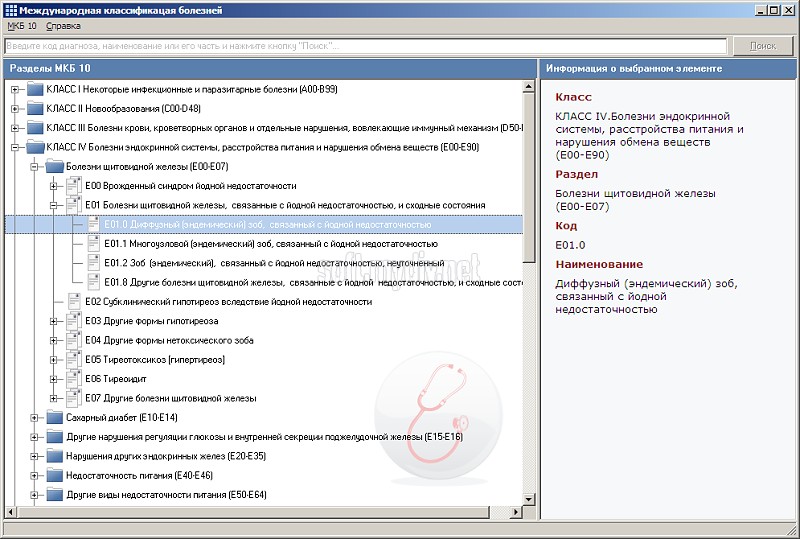Click folder icon of the (E15-E16) glucose regulation section
Image resolution: width=800 pixels, height=539 pixels.
pos(54,437)
